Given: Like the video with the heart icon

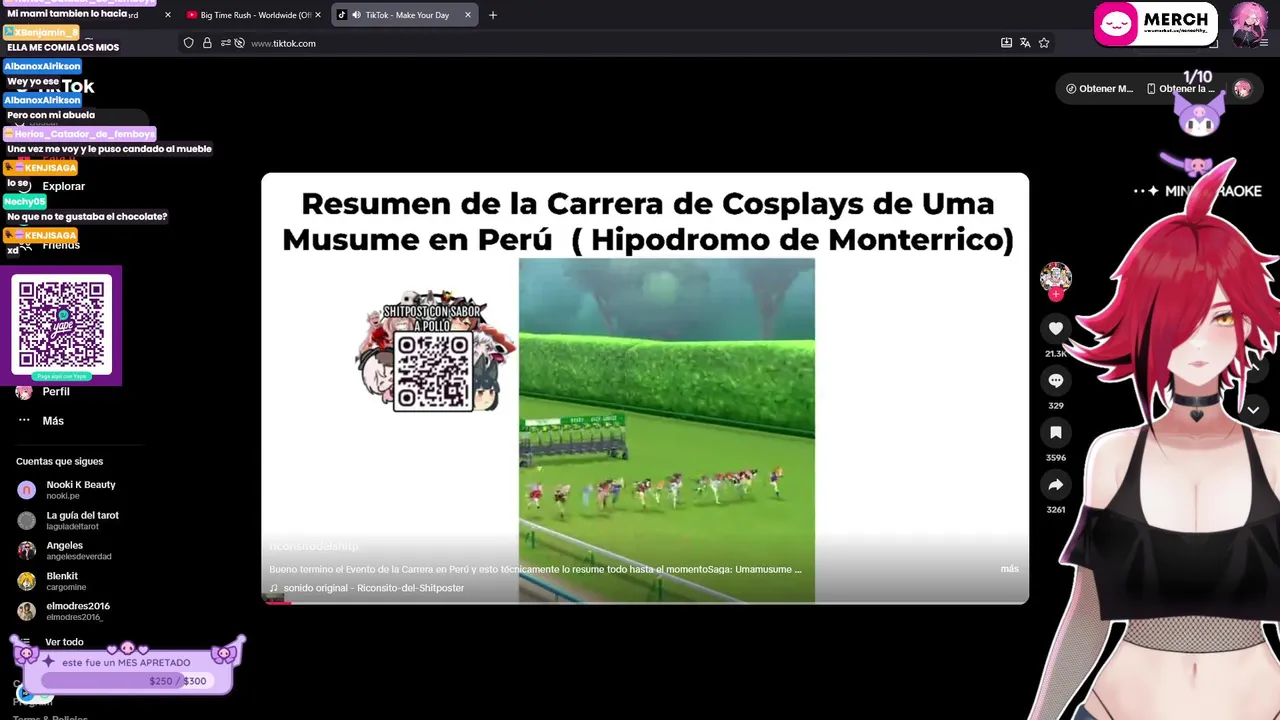Looking at the screenshot, I should click(x=1055, y=328).
